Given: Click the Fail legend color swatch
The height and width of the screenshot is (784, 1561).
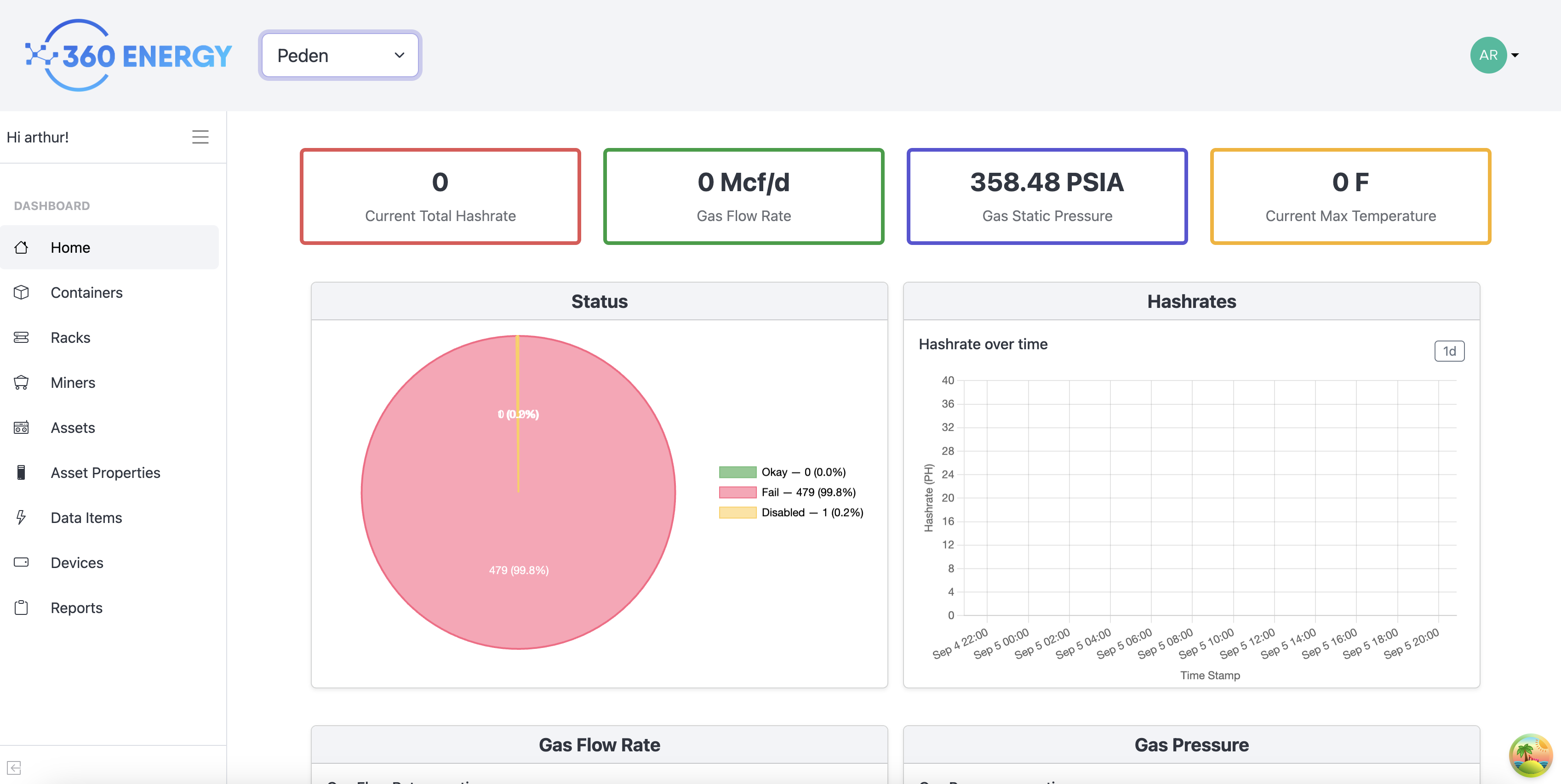Looking at the screenshot, I should click(x=738, y=492).
